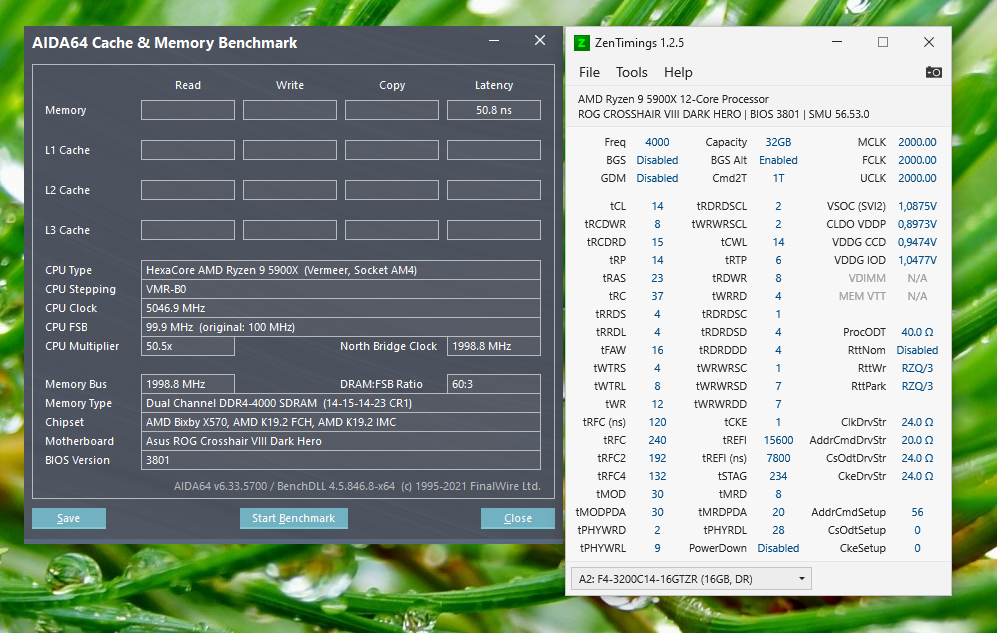Viewport: 997px width, 633px height.
Task: Click the Save button in AIDA64
Action: coord(69,518)
